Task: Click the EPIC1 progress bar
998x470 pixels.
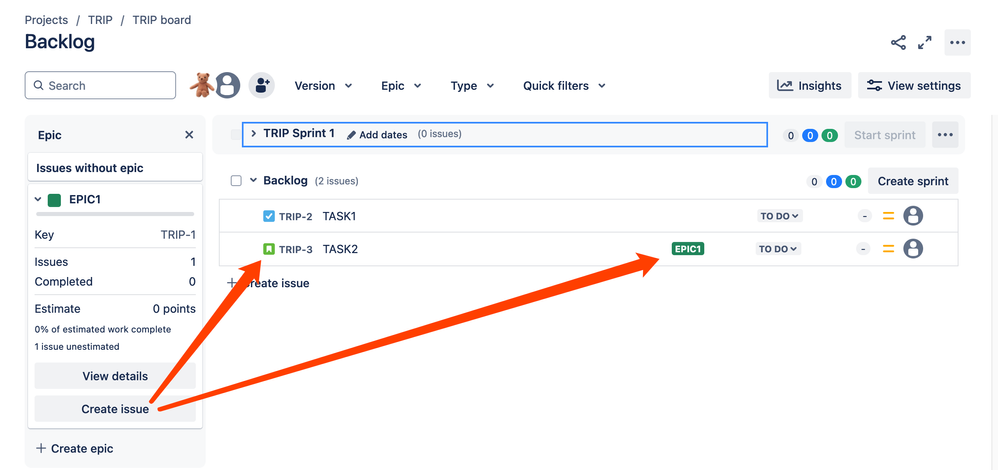Action: (115, 215)
